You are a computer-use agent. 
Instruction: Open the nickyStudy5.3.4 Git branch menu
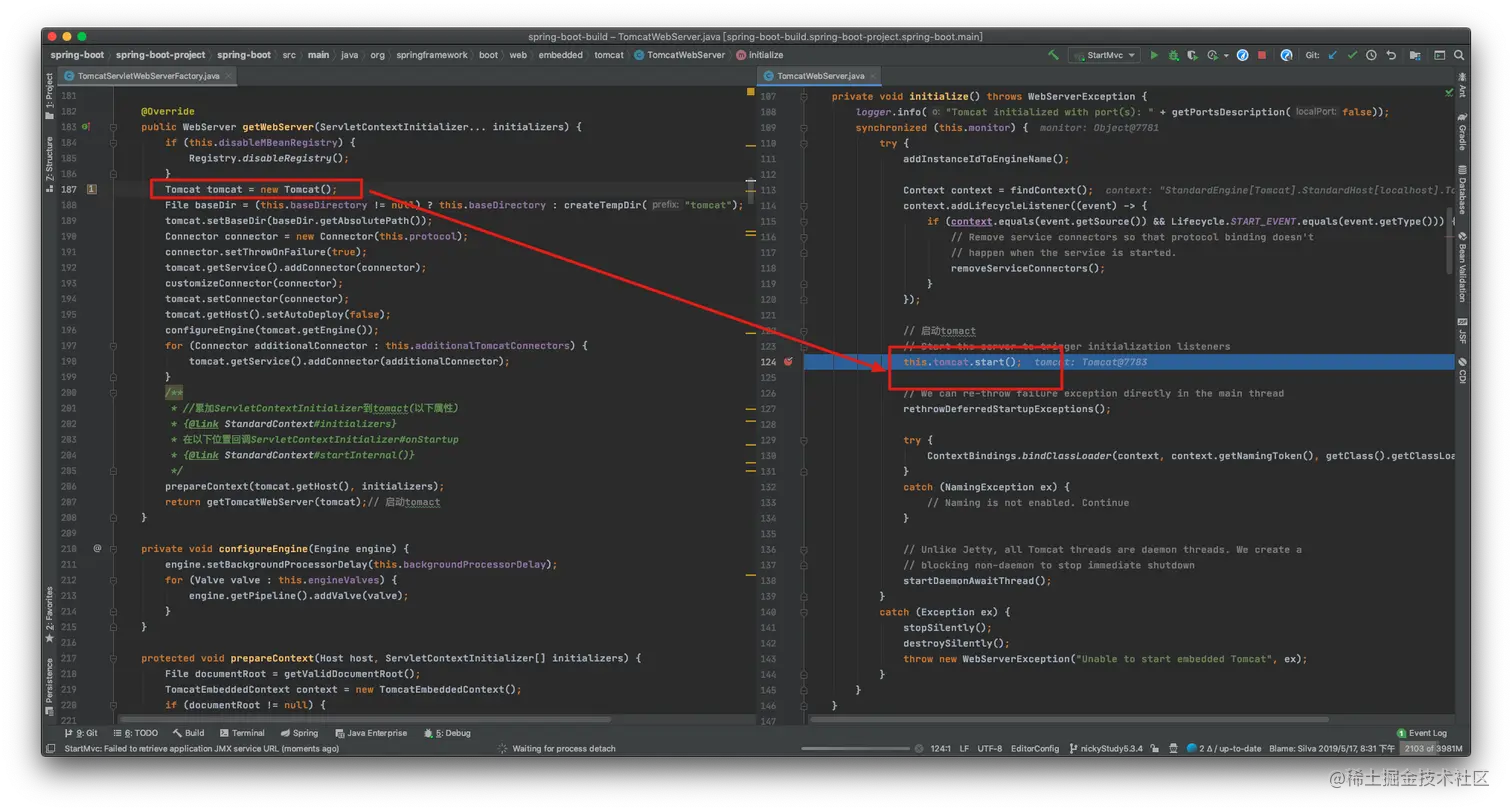point(1106,748)
